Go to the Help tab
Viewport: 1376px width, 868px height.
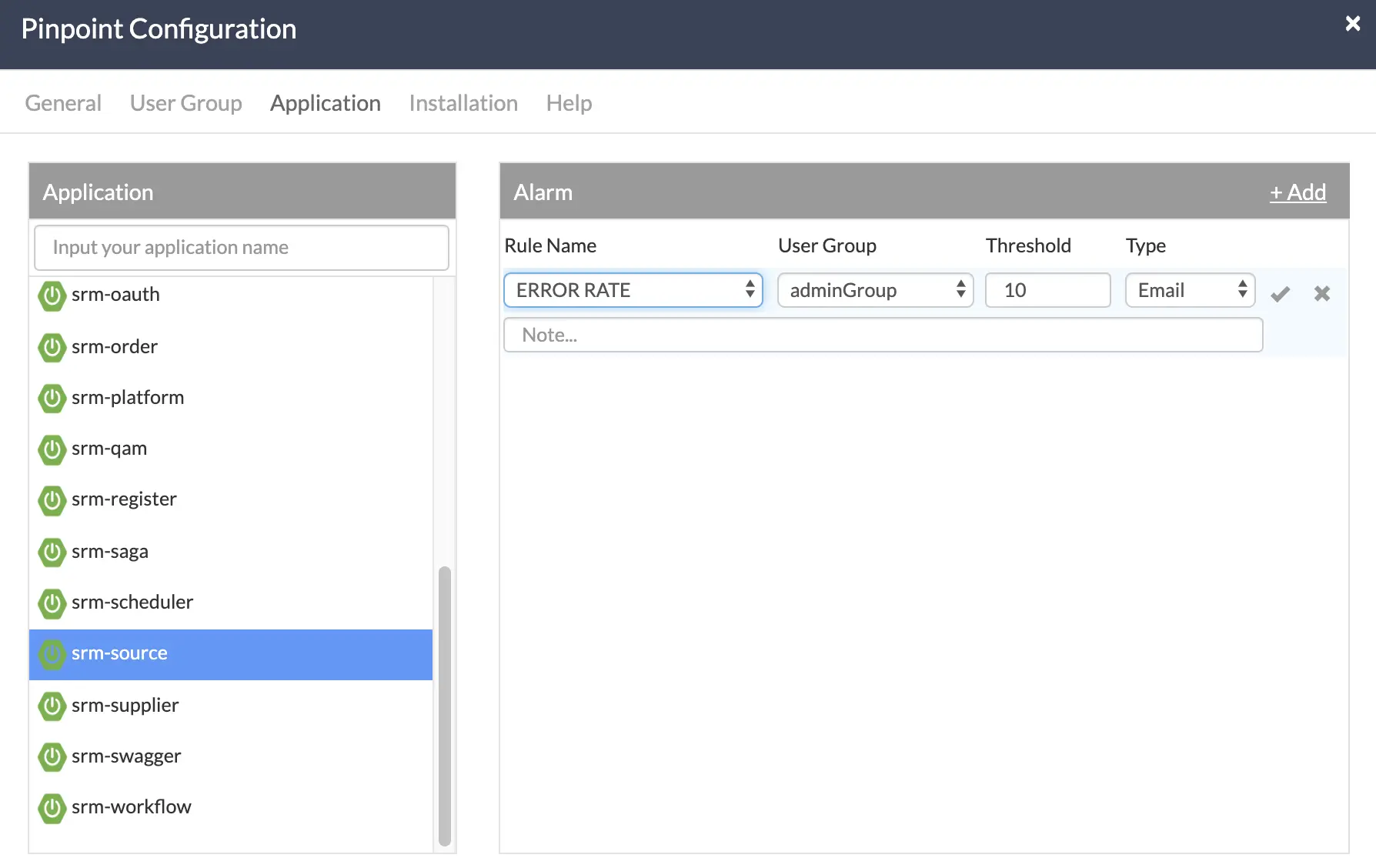[x=569, y=103]
